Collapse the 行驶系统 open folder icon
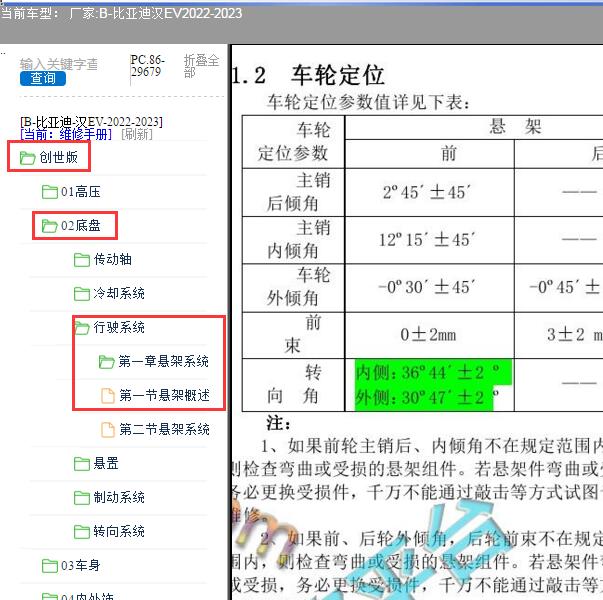 click(82, 328)
